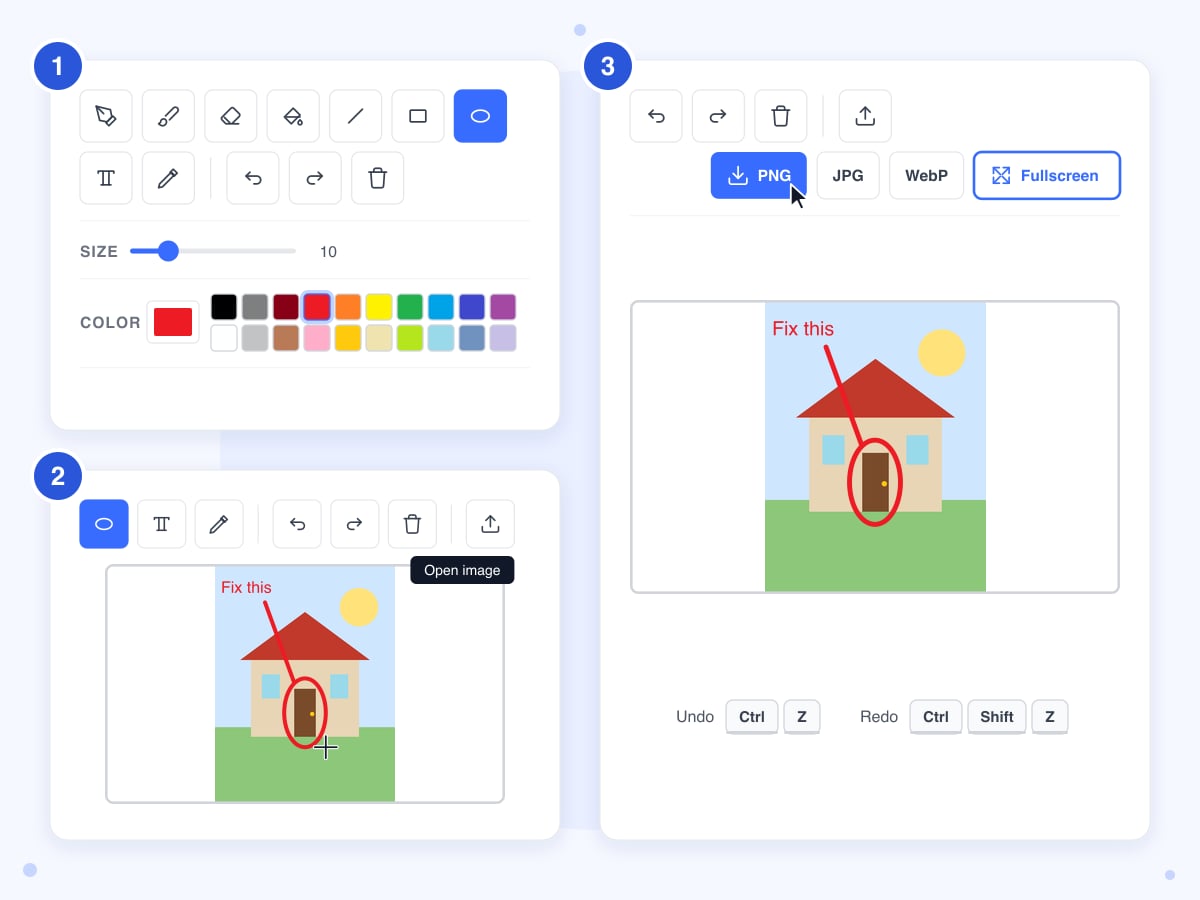Pick the brown color swatch

pyautogui.click(x=286, y=338)
